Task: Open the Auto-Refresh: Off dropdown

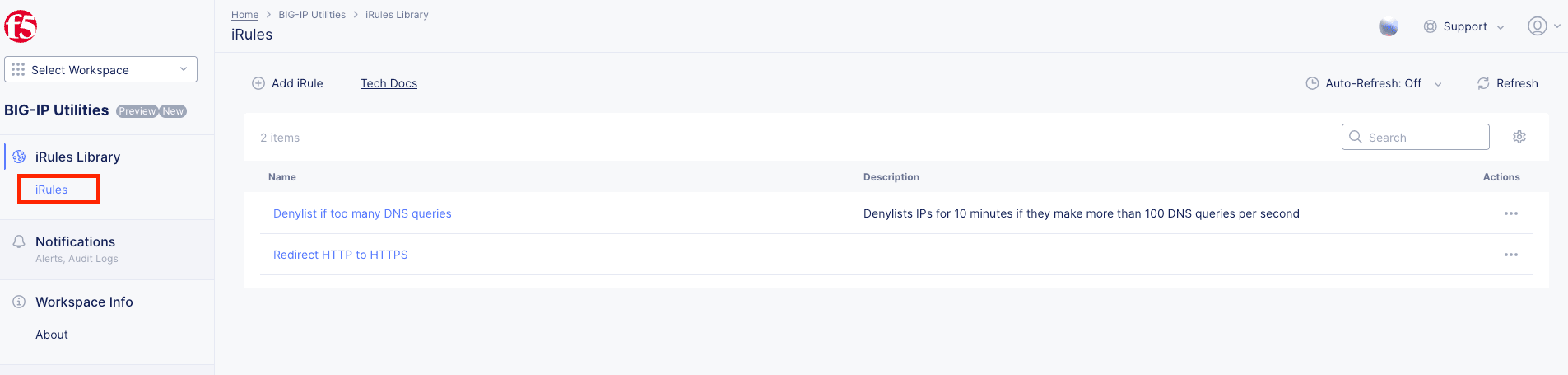Action: (1374, 83)
